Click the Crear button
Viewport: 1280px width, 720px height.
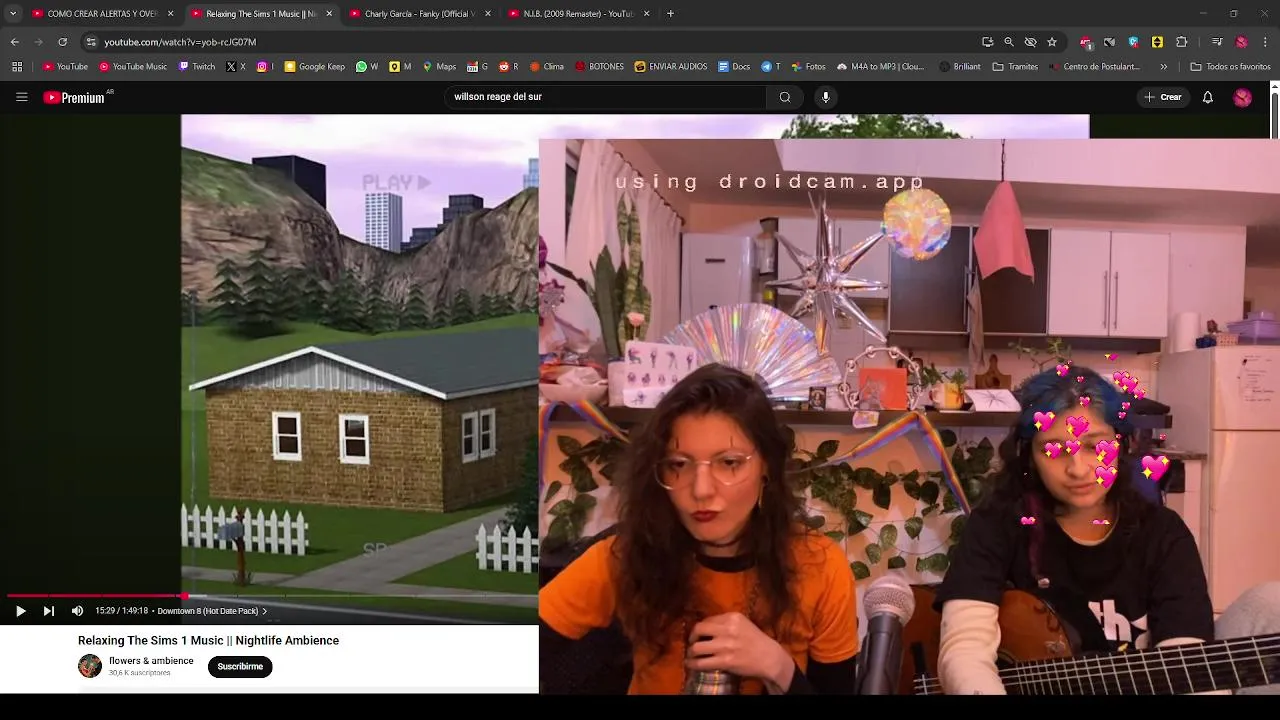click(x=1163, y=97)
